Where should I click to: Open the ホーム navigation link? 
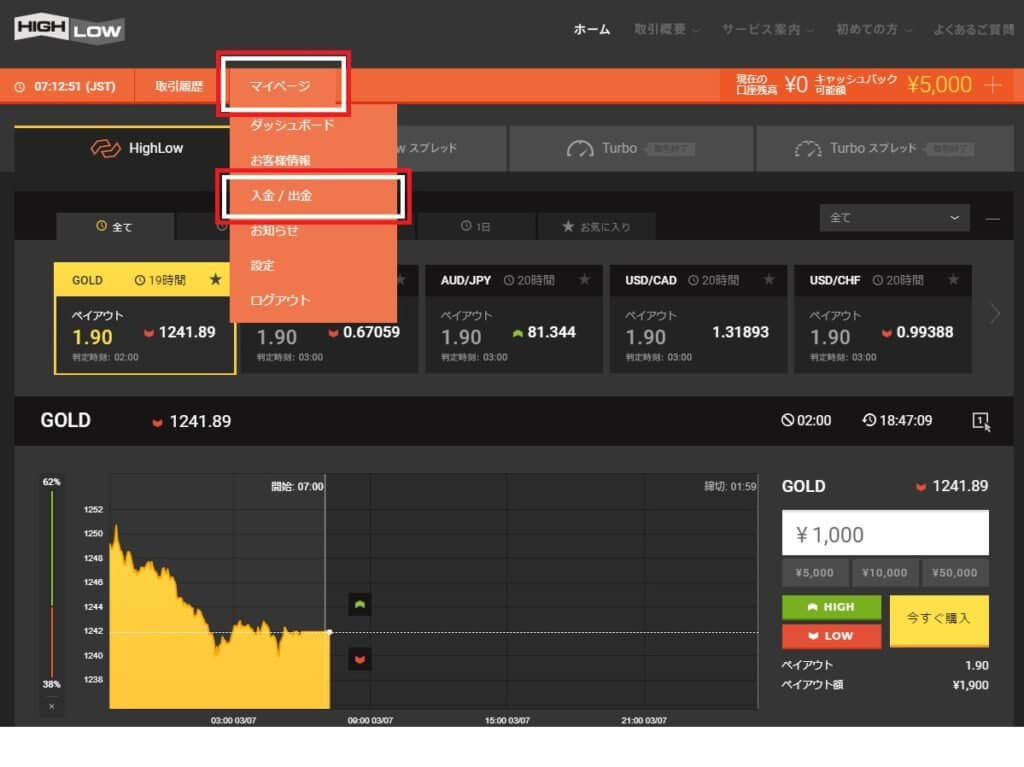592,29
